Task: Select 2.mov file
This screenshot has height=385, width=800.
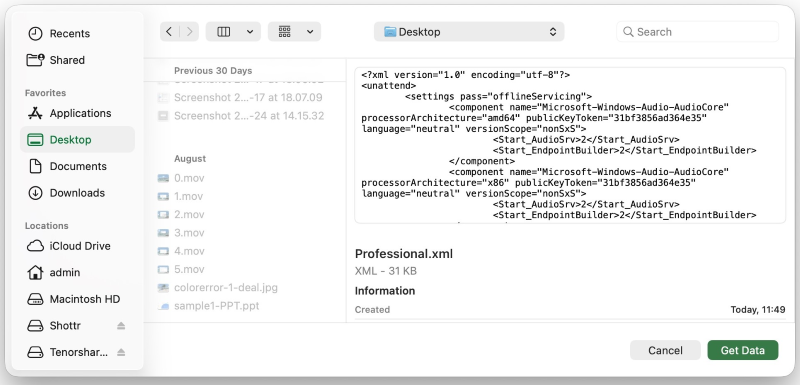Action: pos(189,215)
